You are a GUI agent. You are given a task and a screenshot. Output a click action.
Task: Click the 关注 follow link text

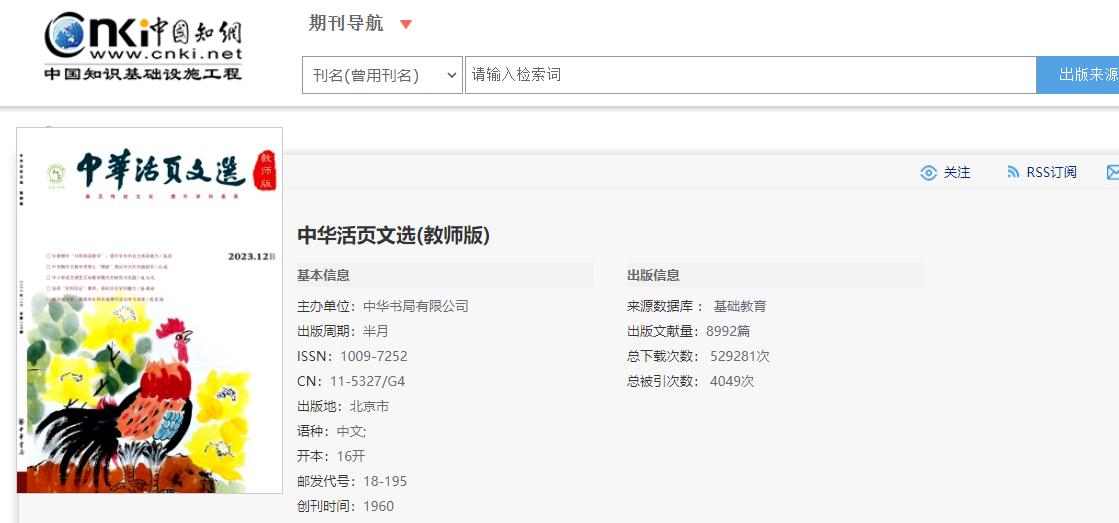tap(957, 173)
